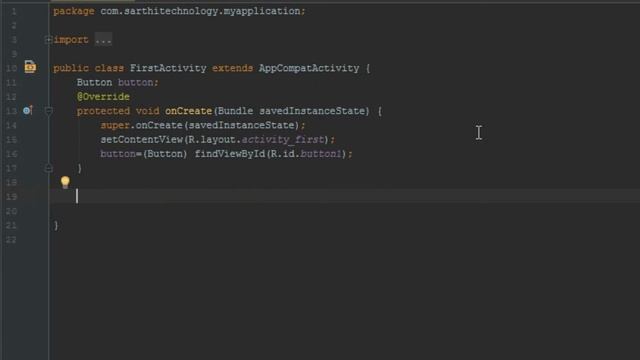Viewport: 640px width, 360px height.
Task: Click the super keyword
Action: point(115,125)
